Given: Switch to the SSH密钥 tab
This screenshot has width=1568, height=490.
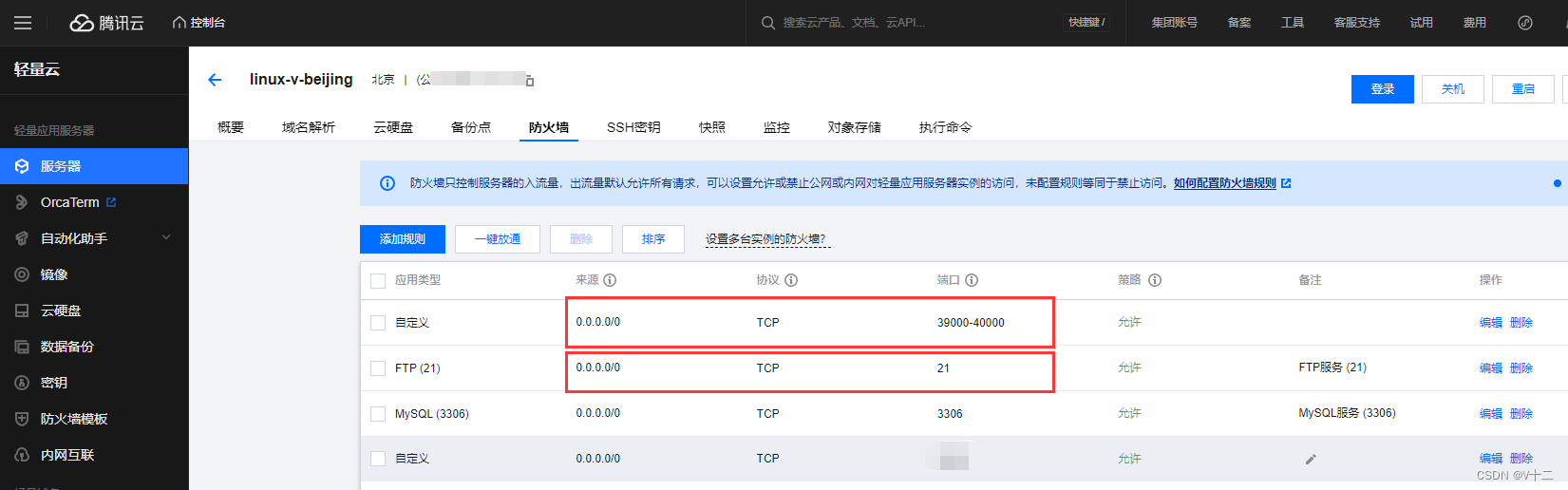Looking at the screenshot, I should 633,127.
